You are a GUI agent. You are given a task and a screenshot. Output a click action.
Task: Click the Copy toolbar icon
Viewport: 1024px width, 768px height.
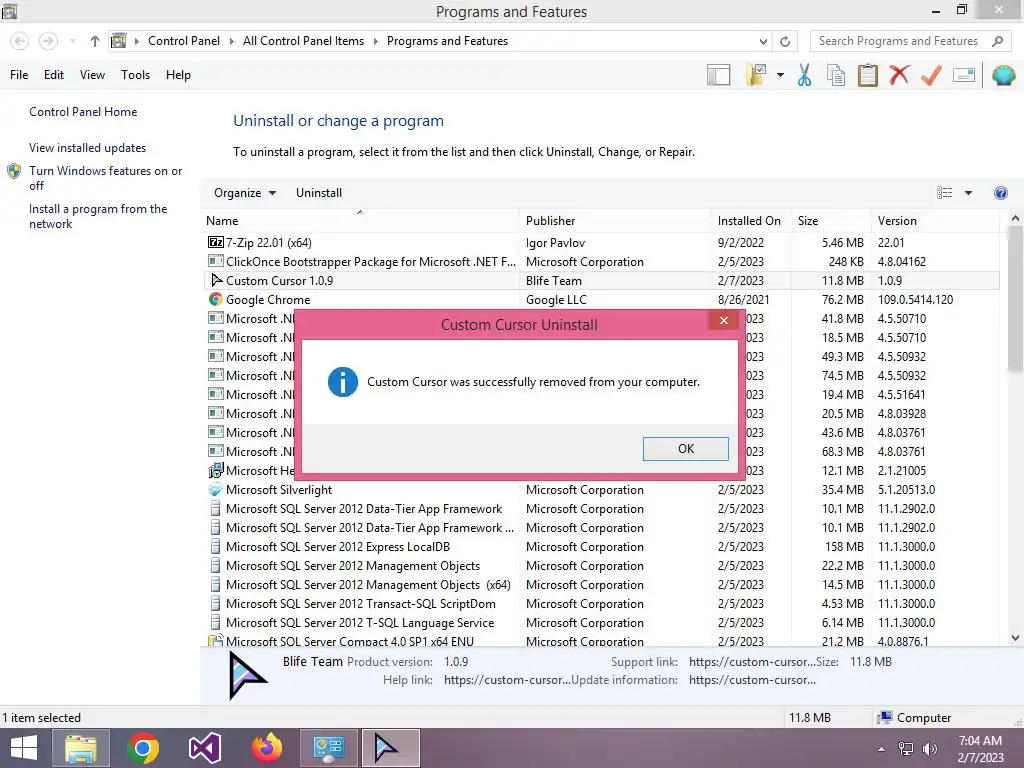coord(836,75)
